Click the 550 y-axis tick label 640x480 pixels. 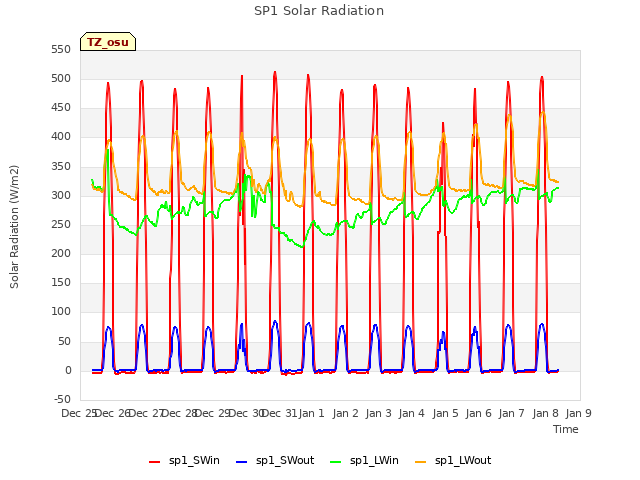61,49
